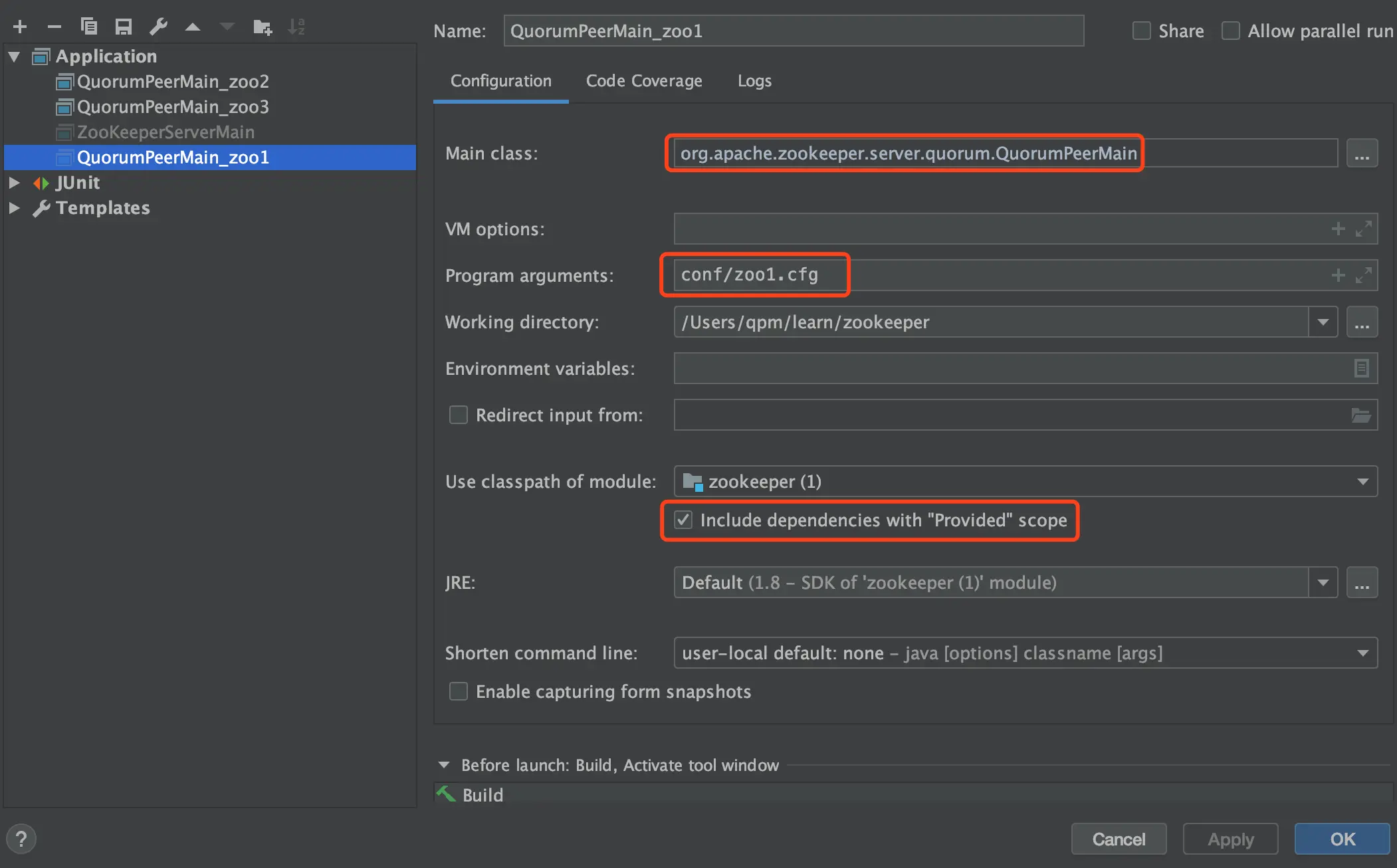Click the Create New Folder icon
This screenshot has width=1397, height=868.
coord(263,27)
